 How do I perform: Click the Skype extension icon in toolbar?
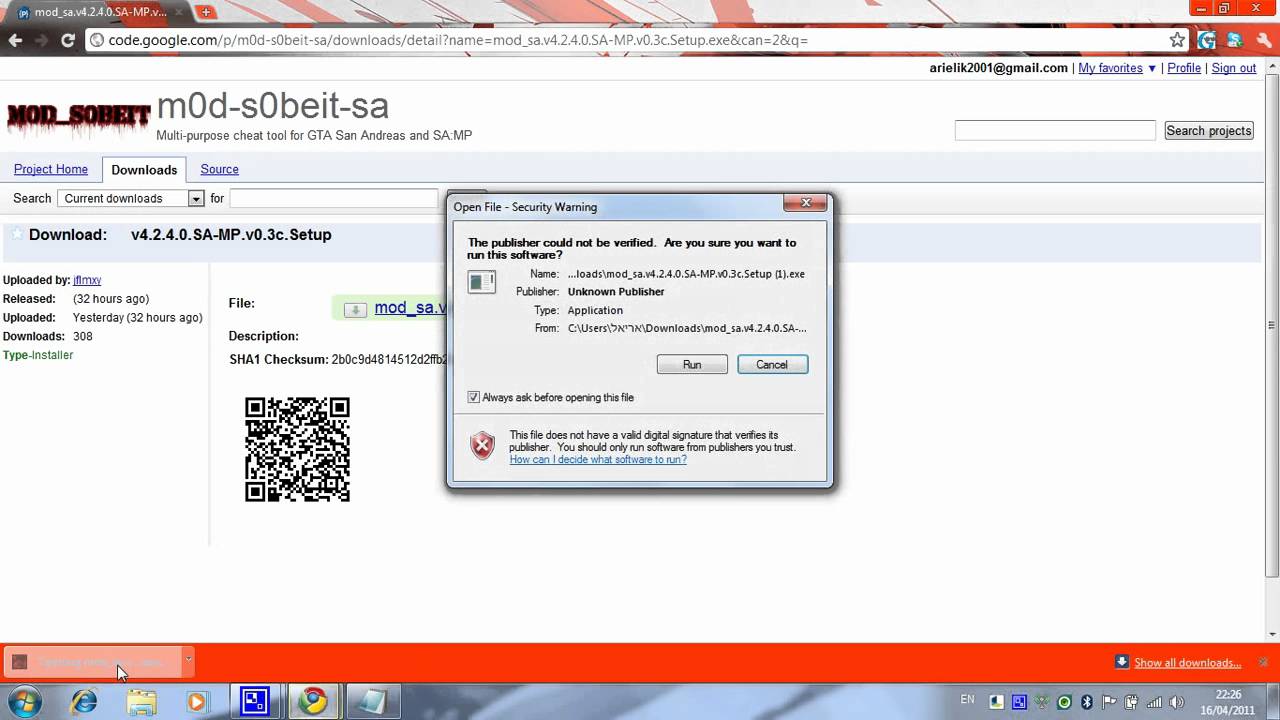pos(1235,40)
